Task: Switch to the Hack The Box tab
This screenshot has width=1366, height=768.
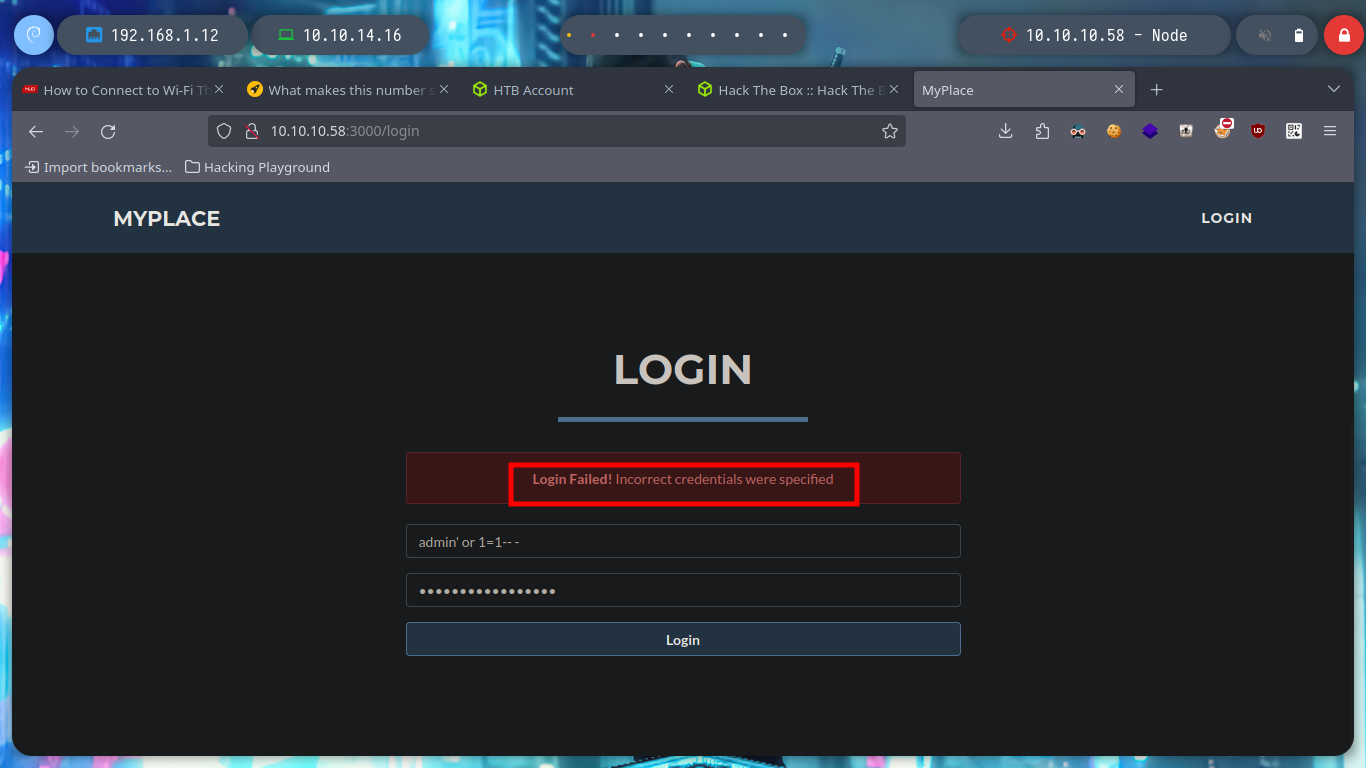Action: tap(791, 90)
